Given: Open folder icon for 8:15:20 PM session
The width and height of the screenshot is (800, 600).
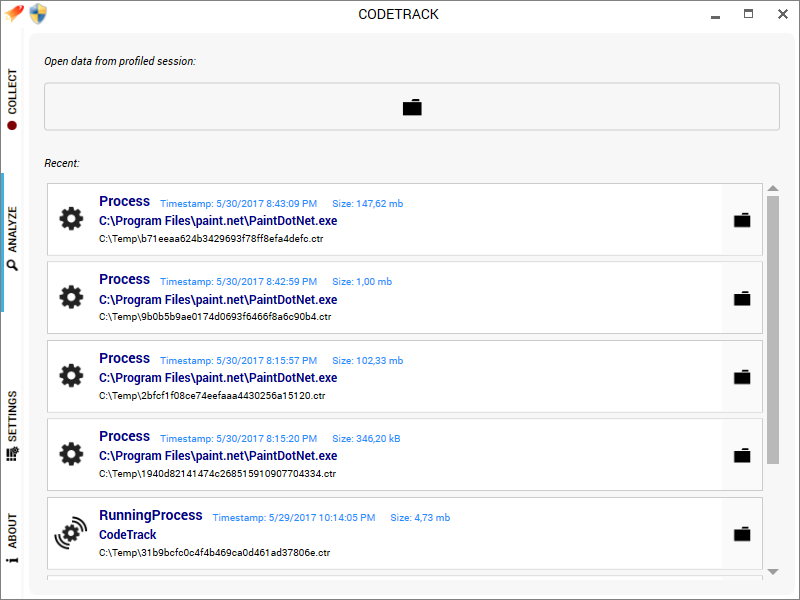Looking at the screenshot, I should [742, 455].
